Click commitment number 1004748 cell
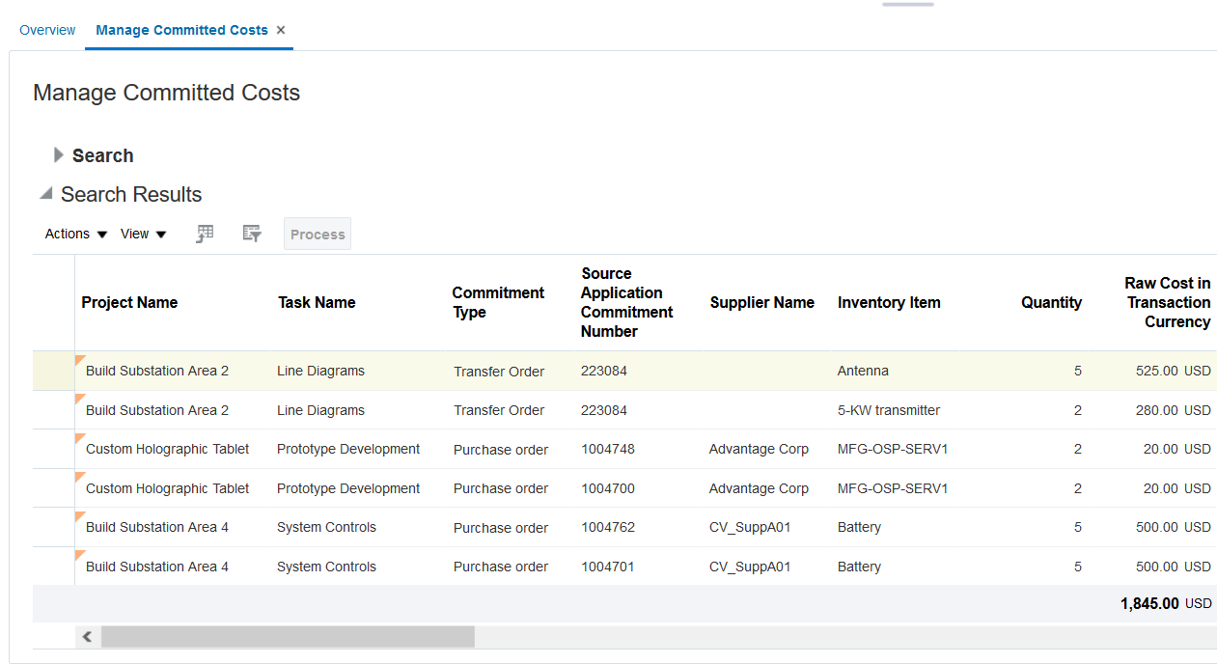 click(x=608, y=449)
